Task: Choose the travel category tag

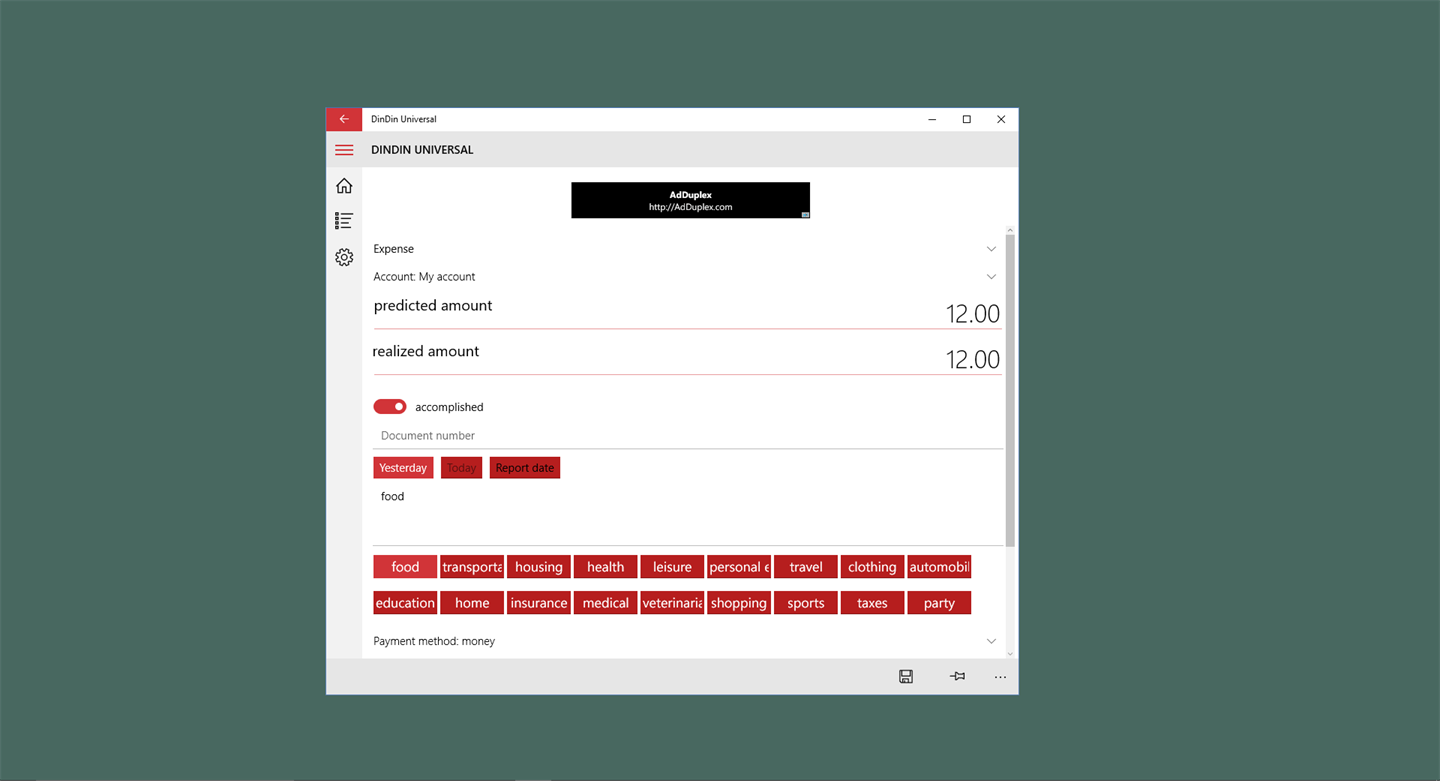Action: pos(806,567)
